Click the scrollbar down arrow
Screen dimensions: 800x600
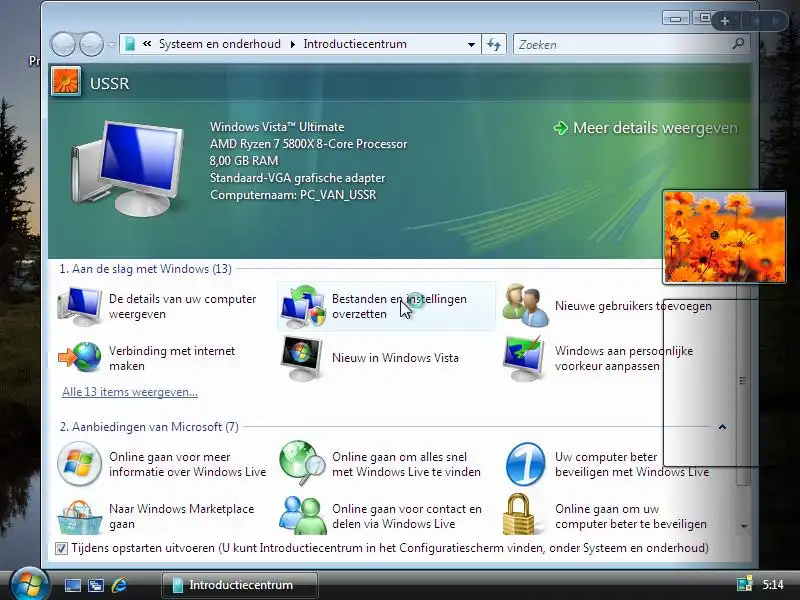click(x=744, y=527)
